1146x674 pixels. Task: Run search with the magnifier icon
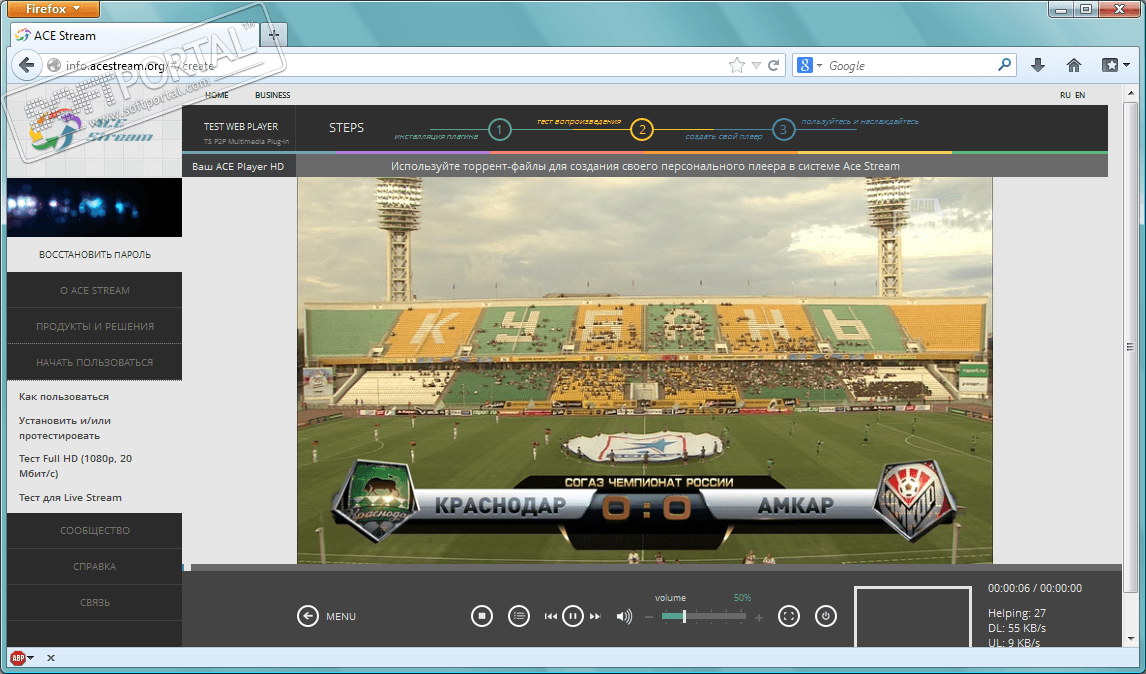point(1005,64)
